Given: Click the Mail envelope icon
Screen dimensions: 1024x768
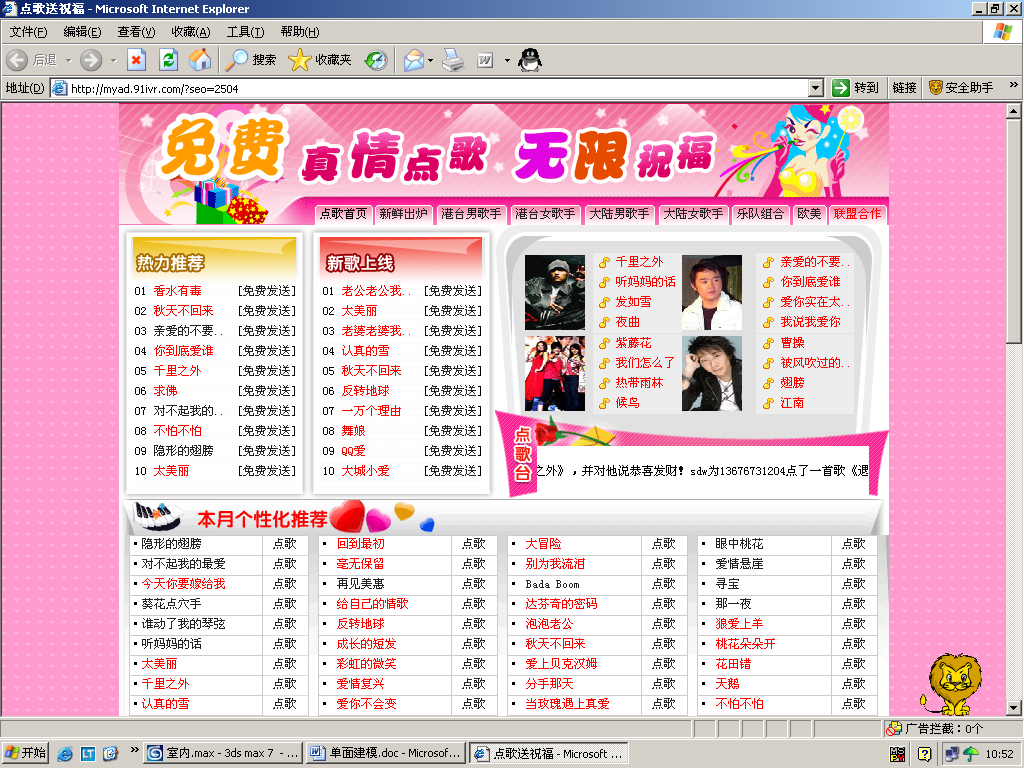Looking at the screenshot, I should point(414,60).
